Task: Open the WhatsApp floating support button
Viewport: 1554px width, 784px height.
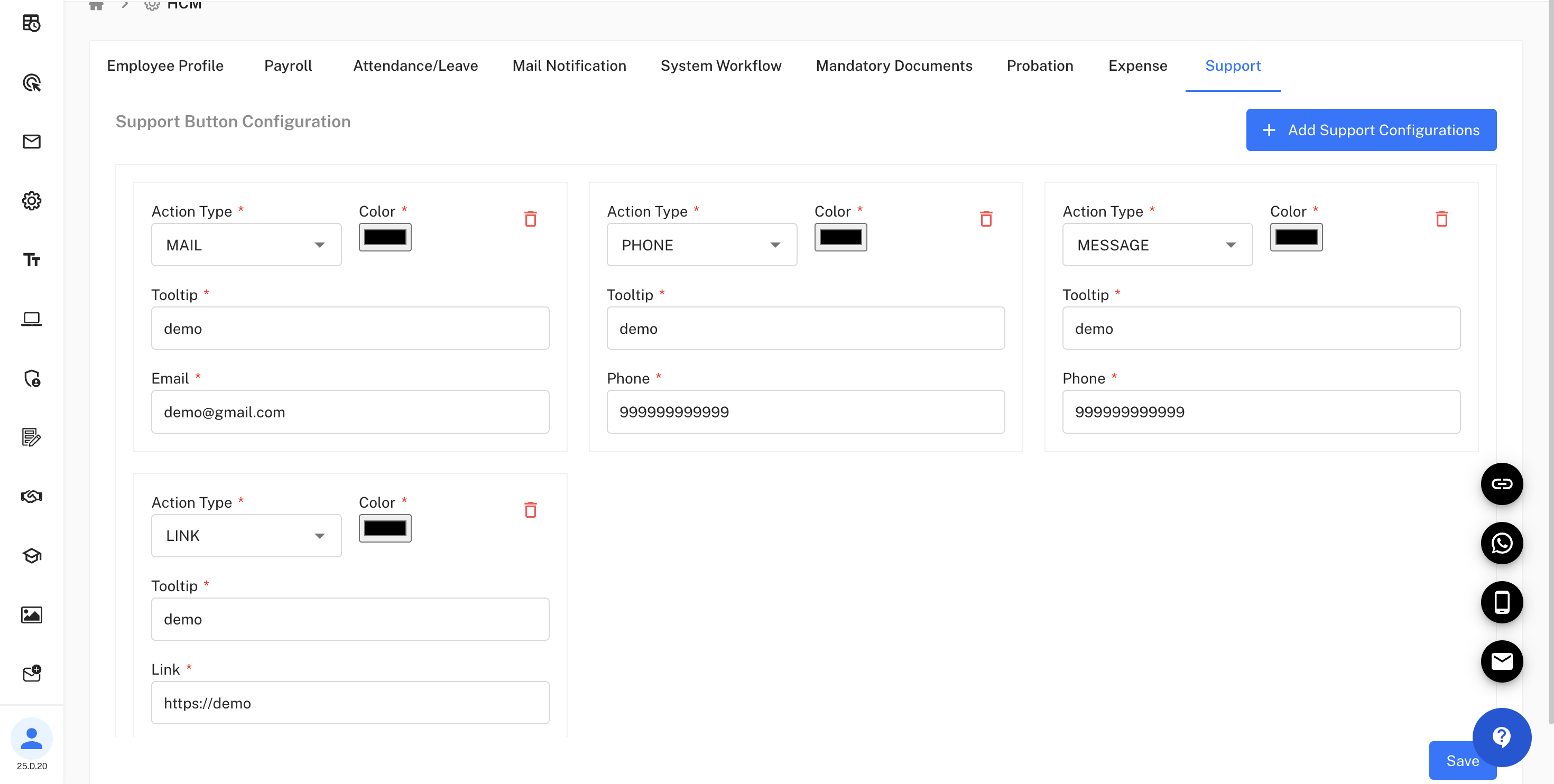Action: 1502,543
